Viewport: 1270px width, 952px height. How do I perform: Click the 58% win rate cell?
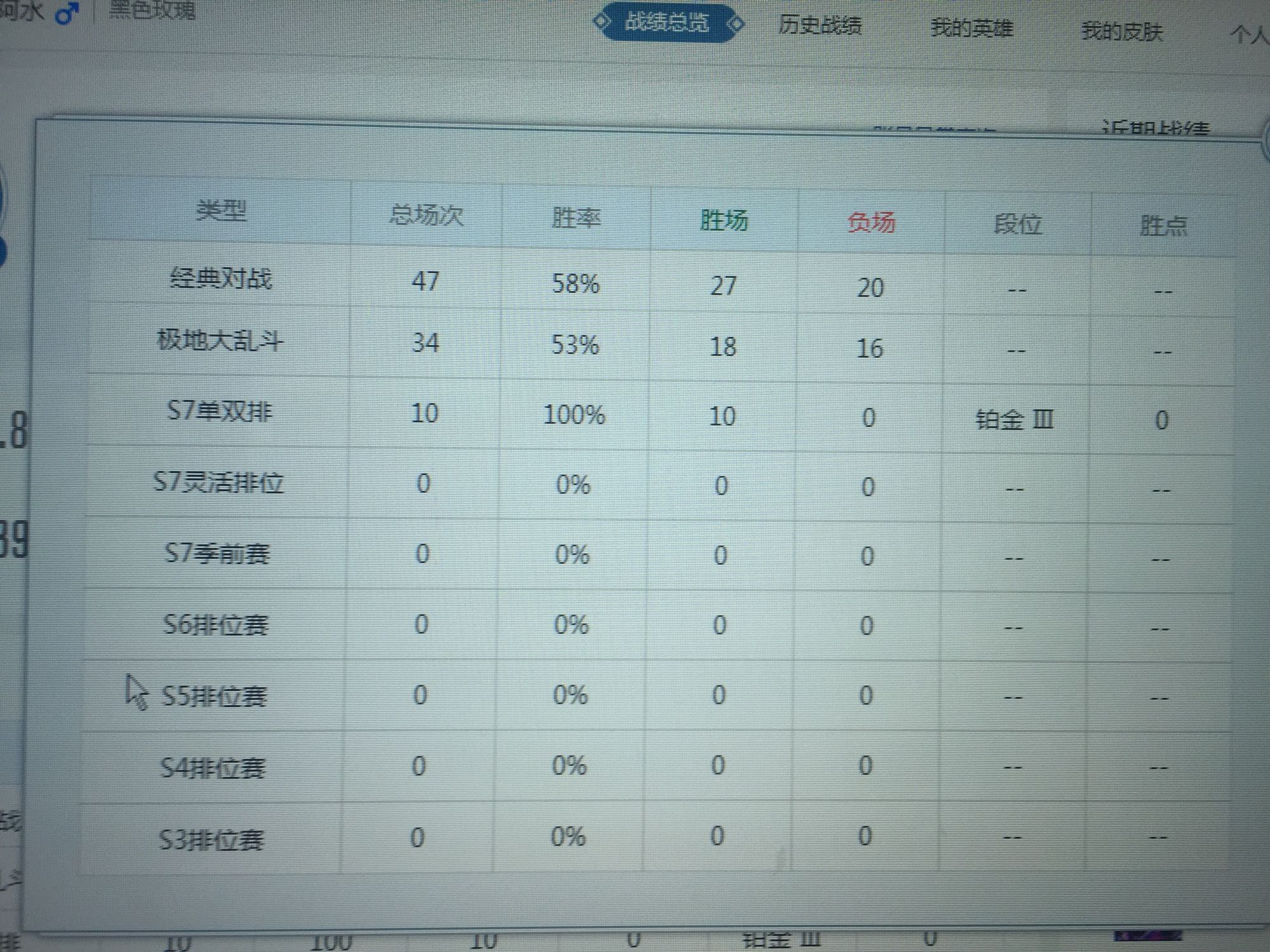[x=576, y=283]
